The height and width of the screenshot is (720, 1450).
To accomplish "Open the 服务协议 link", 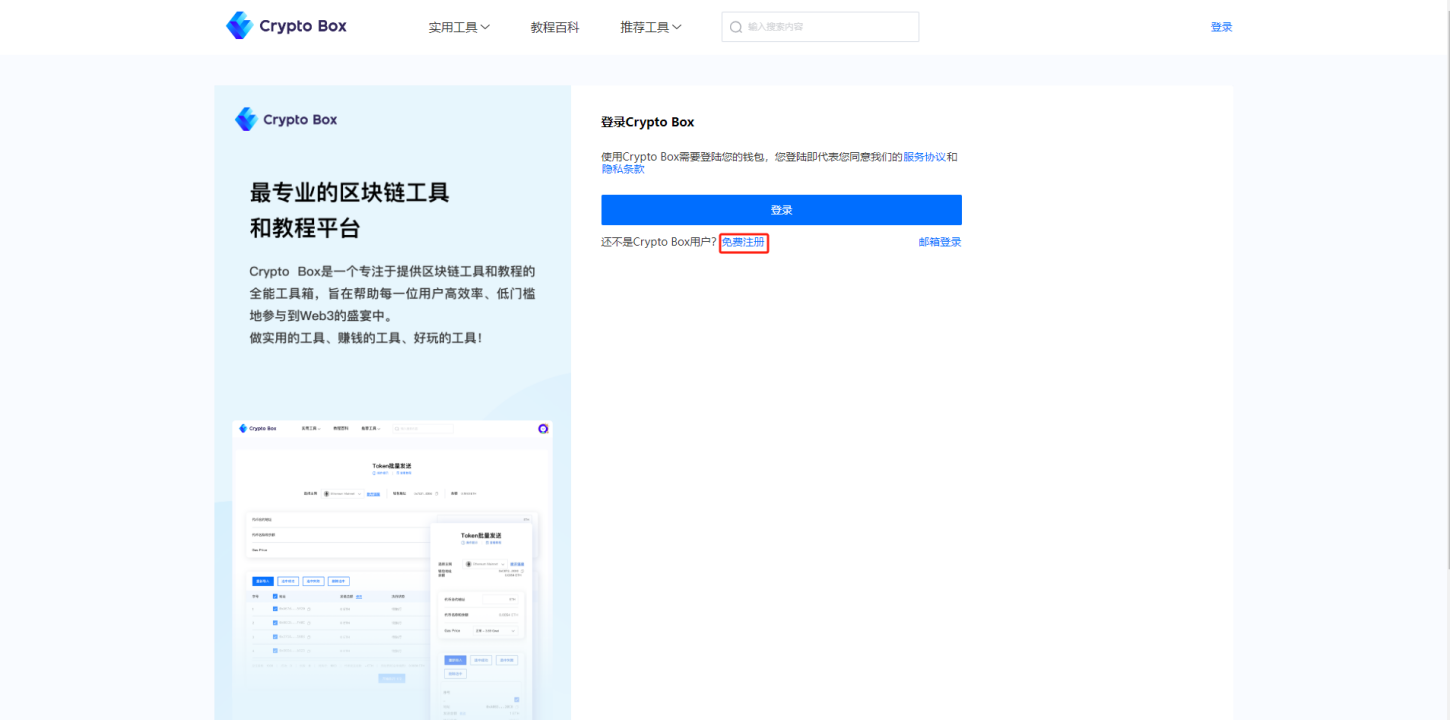I will pyautogui.click(x=924, y=157).
